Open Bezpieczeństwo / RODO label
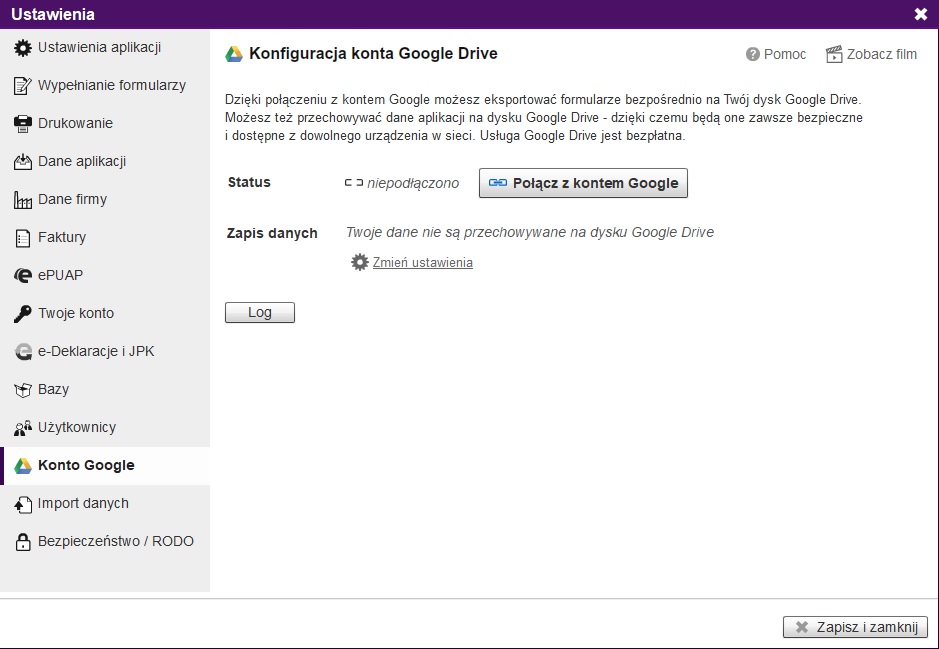 116,541
